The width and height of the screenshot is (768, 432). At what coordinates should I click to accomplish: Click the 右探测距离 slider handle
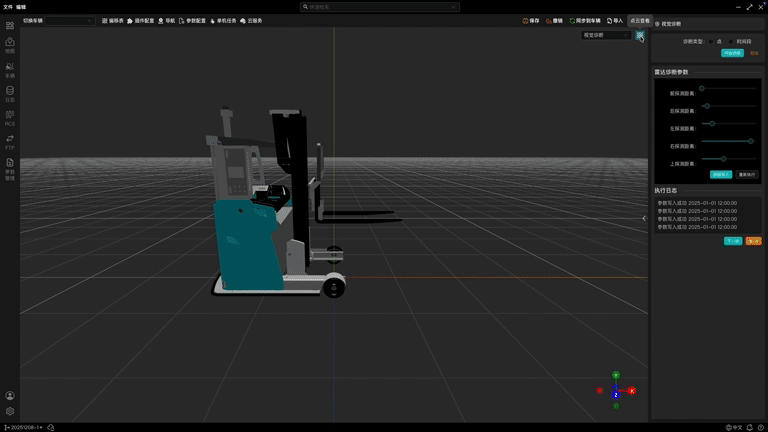point(750,141)
